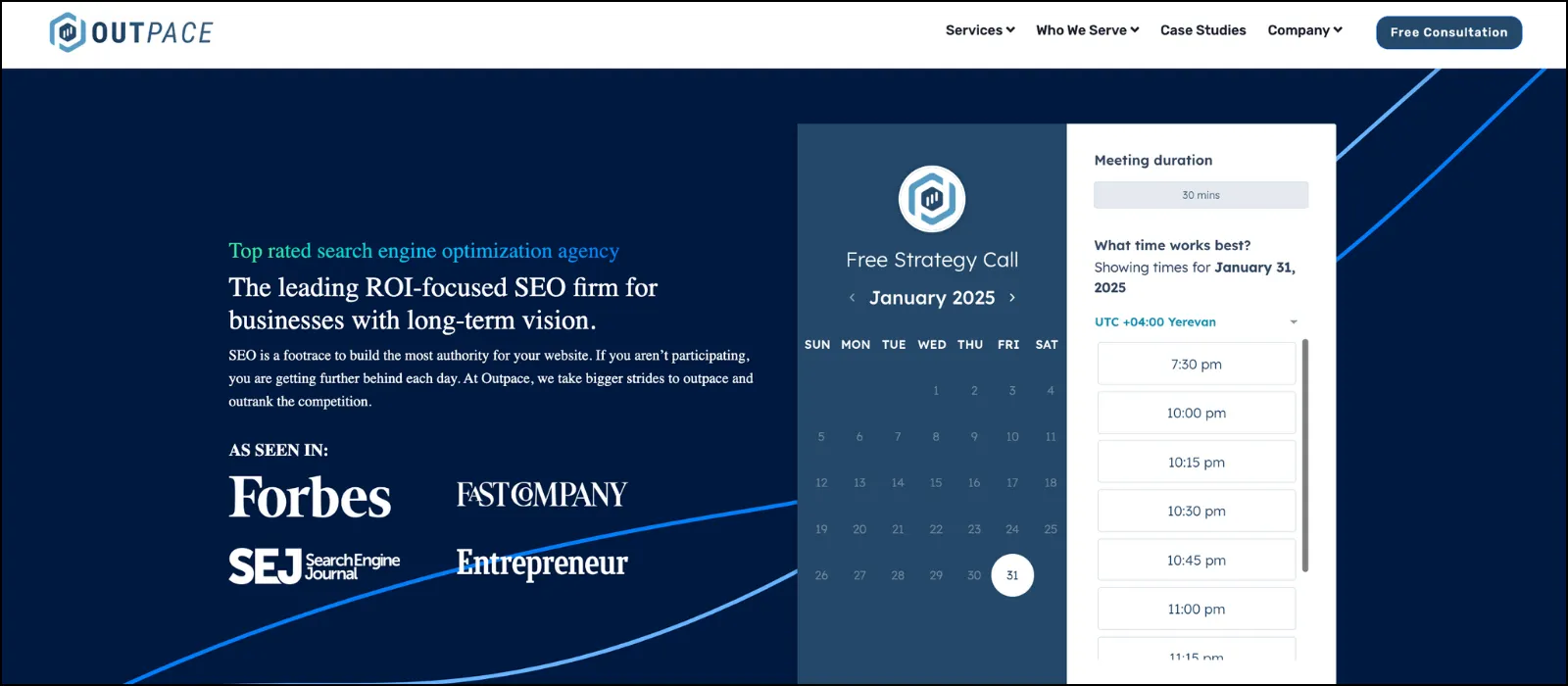Select January 31 on the calendar
Viewport: 1568px width, 686px height.
(1012, 575)
